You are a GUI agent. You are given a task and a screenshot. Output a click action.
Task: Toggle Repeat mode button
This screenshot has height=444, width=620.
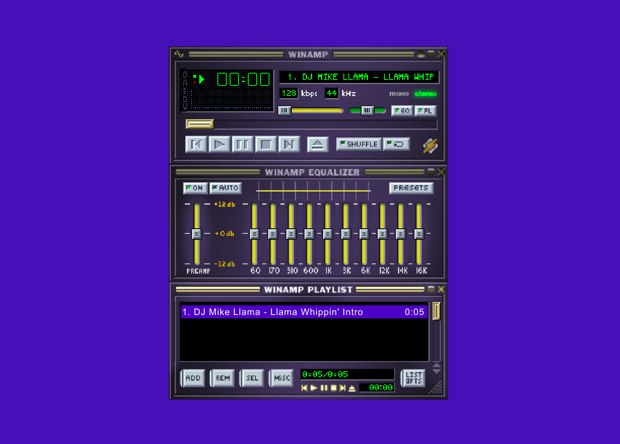[x=396, y=144]
